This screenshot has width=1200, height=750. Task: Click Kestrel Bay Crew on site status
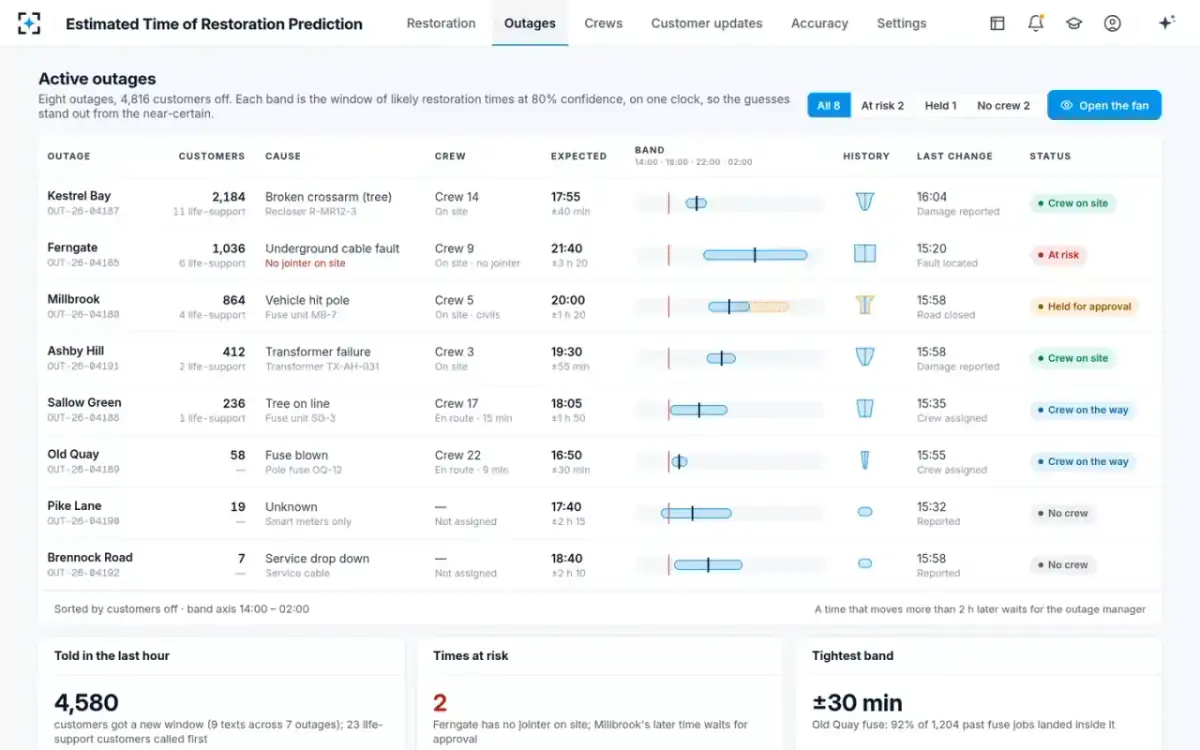pos(1072,203)
